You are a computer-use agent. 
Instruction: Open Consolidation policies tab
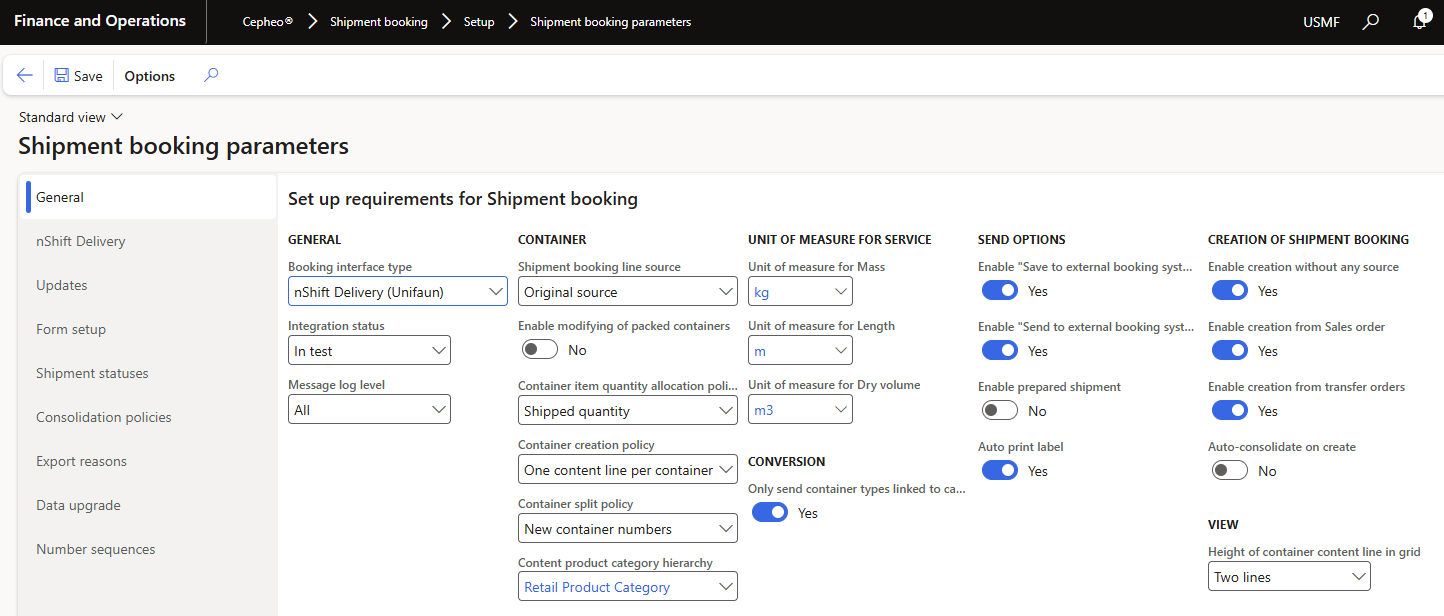pyautogui.click(x=104, y=417)
